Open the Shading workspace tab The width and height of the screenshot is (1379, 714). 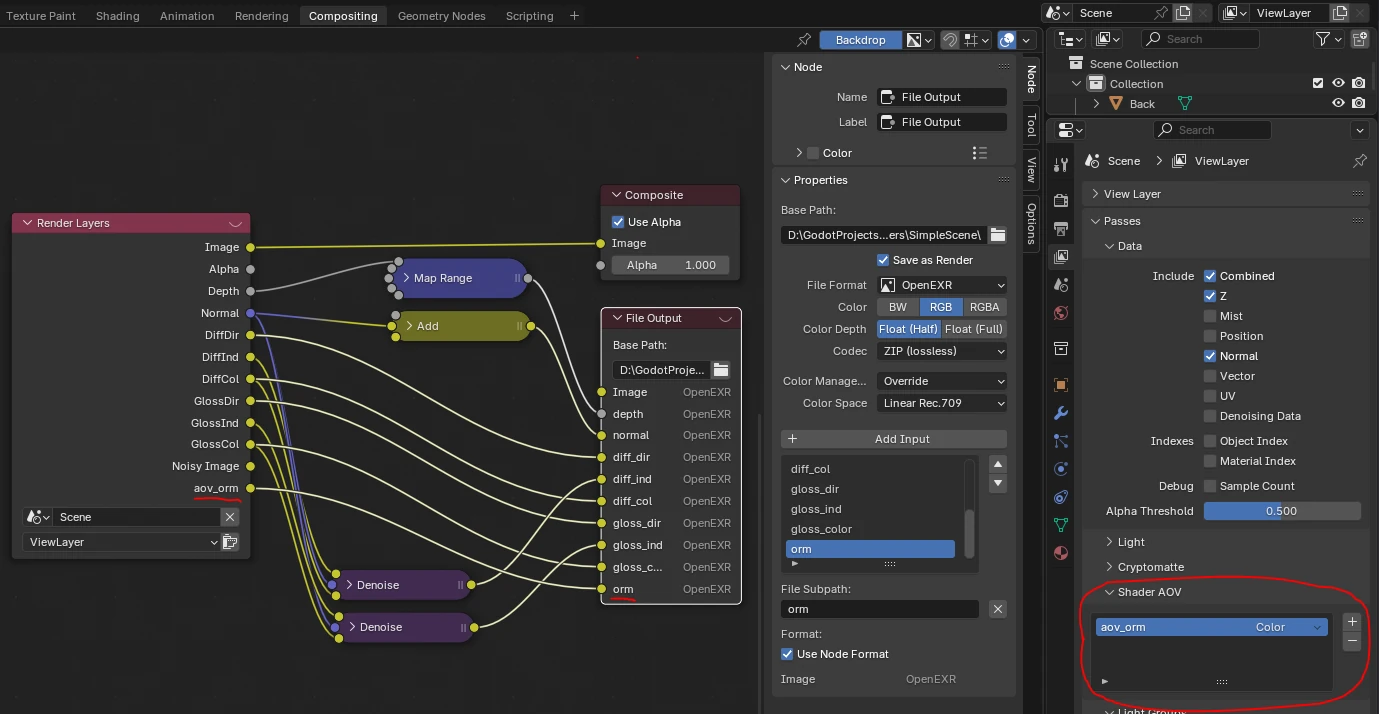tap(117, 15)
